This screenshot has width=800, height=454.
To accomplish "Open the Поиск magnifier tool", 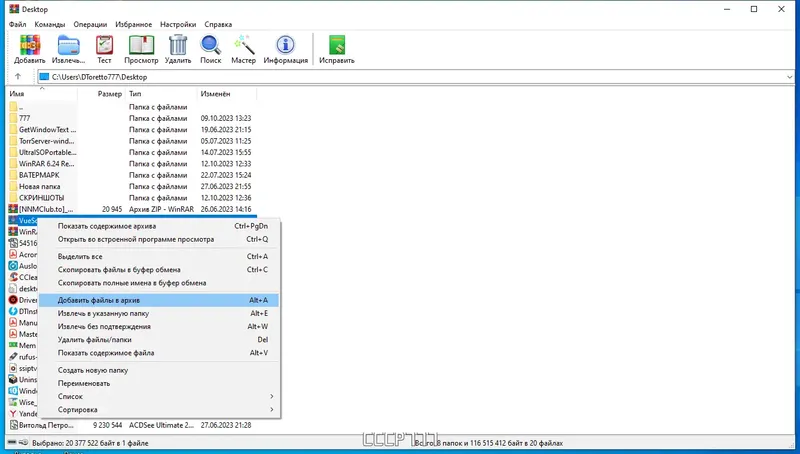I will point(210,49).
